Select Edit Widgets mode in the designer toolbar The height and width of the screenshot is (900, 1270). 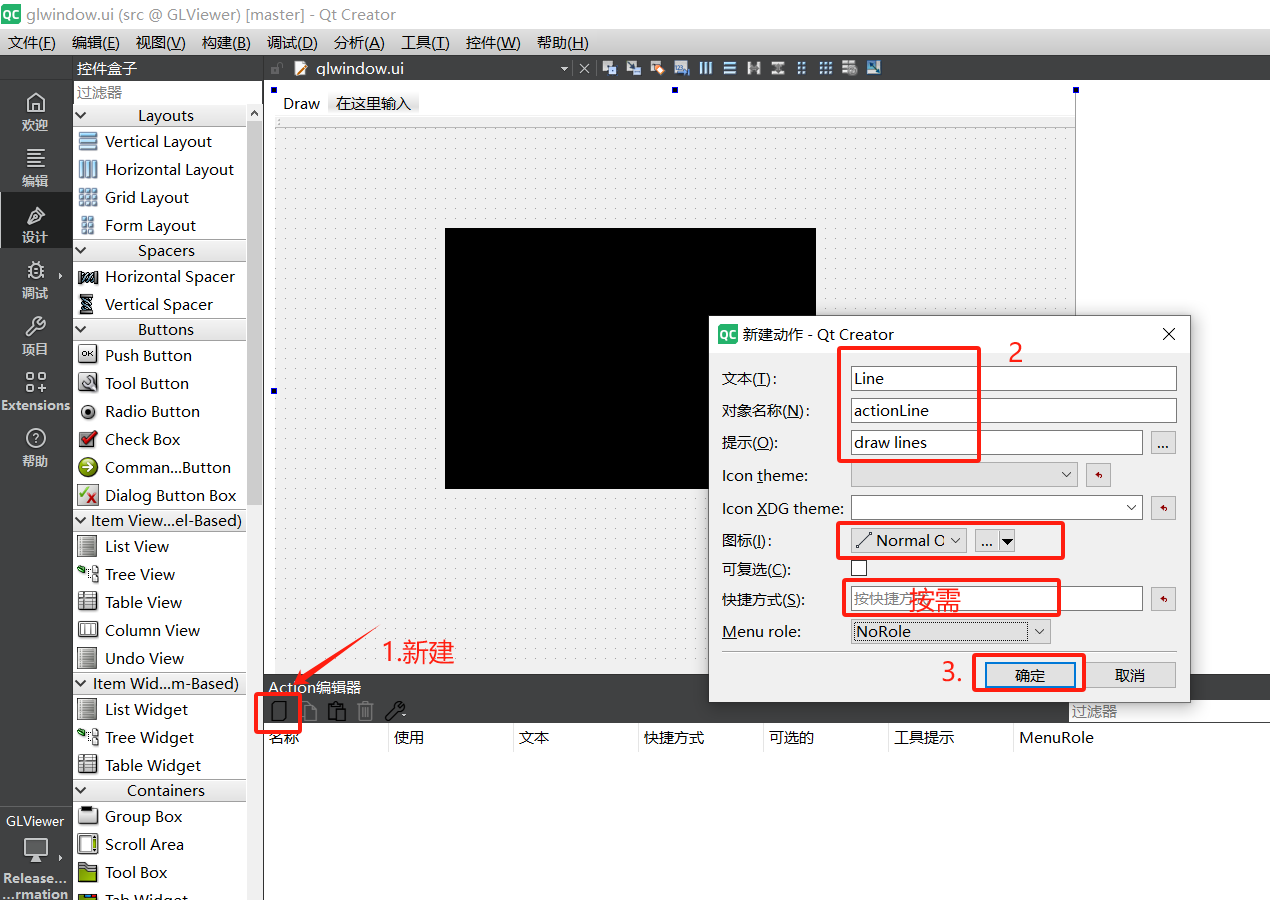[x=609, y=68]
